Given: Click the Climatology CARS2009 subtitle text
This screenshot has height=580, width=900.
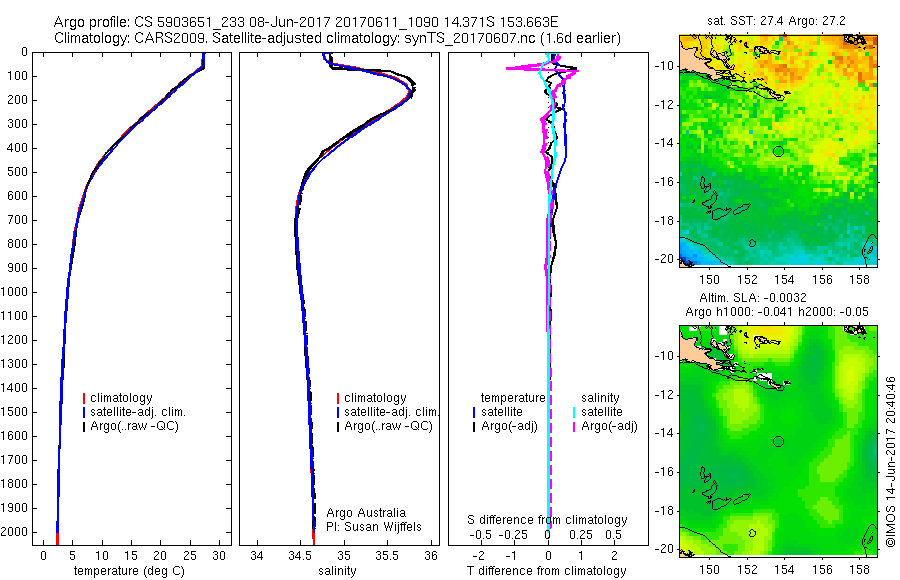Looking at the screenshot, I should coord(338,38).
